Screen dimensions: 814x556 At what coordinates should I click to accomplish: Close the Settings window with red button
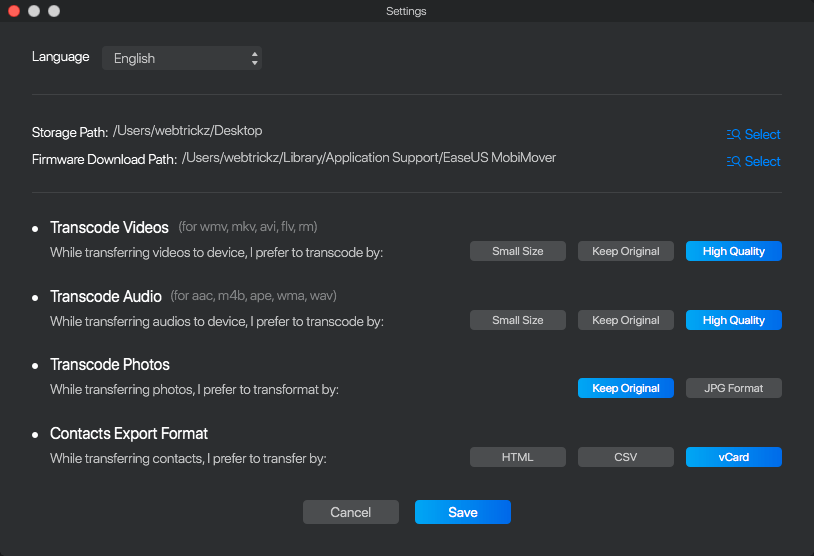[x=14, y=11]
